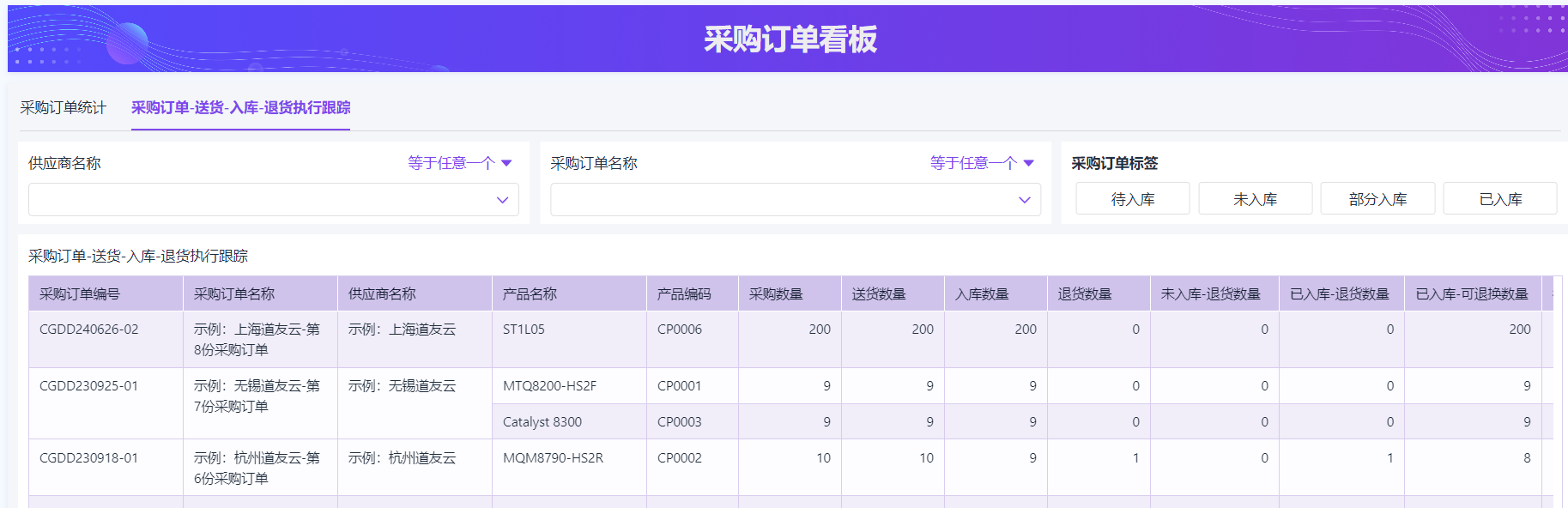Viewport: 1568px width, 508px height.
Task: Click 采购订单编号 column header
Action: pos(106,293)
